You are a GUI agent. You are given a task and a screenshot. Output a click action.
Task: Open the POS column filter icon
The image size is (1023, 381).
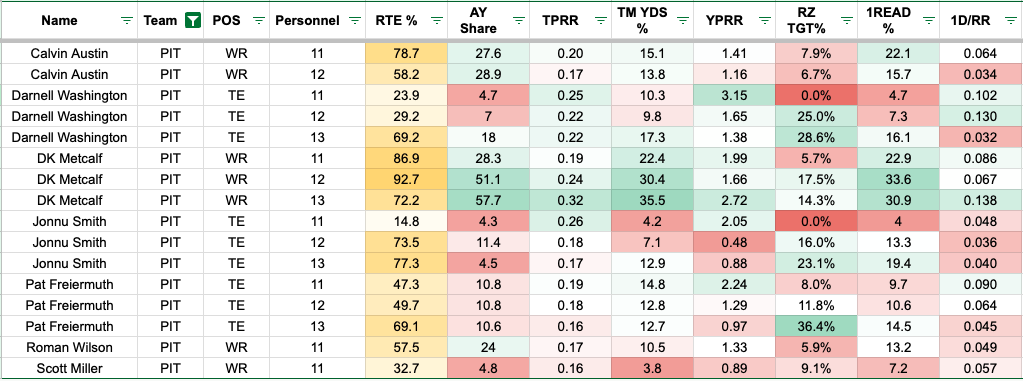coord(259,21)
